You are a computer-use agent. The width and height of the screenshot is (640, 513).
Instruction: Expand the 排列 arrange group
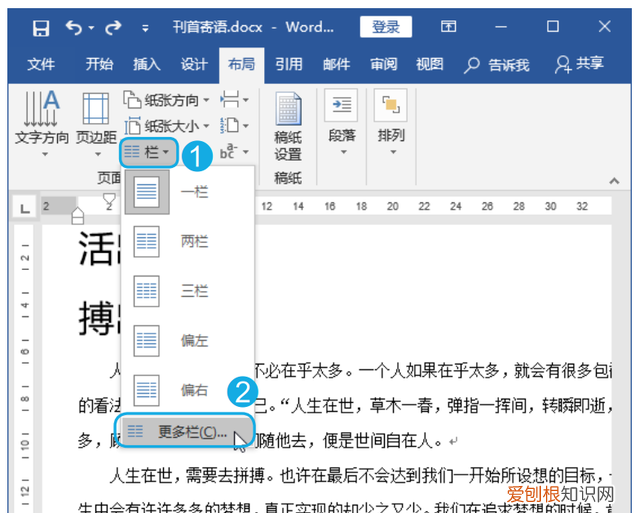(x=391, y=122)
